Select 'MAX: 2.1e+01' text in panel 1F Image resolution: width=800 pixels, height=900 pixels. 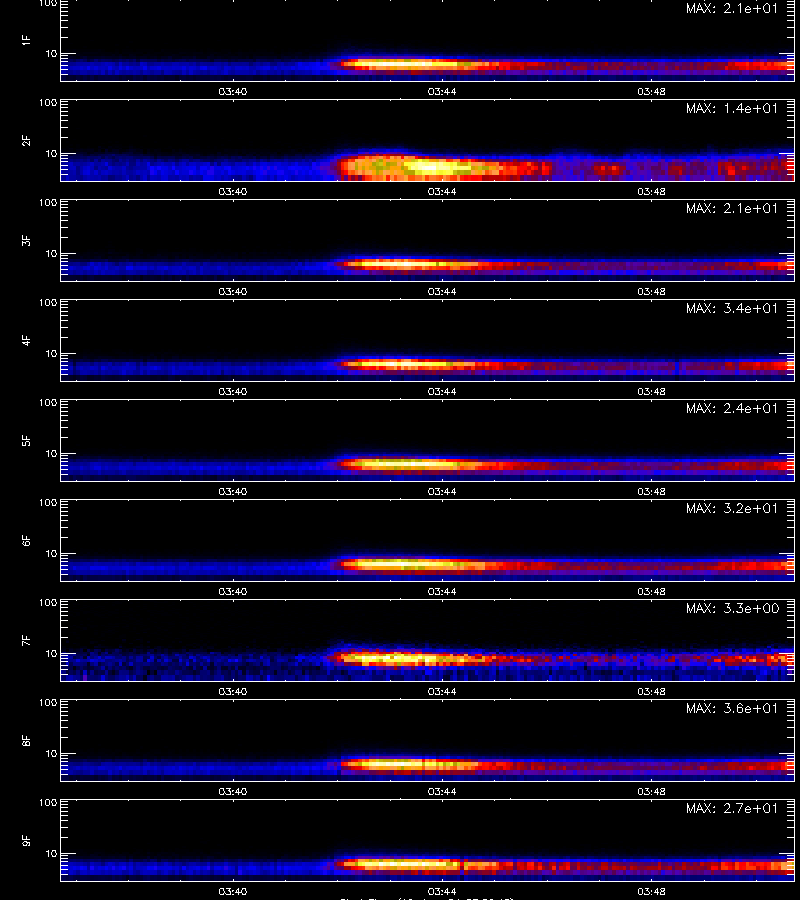[x=732, y=9]
